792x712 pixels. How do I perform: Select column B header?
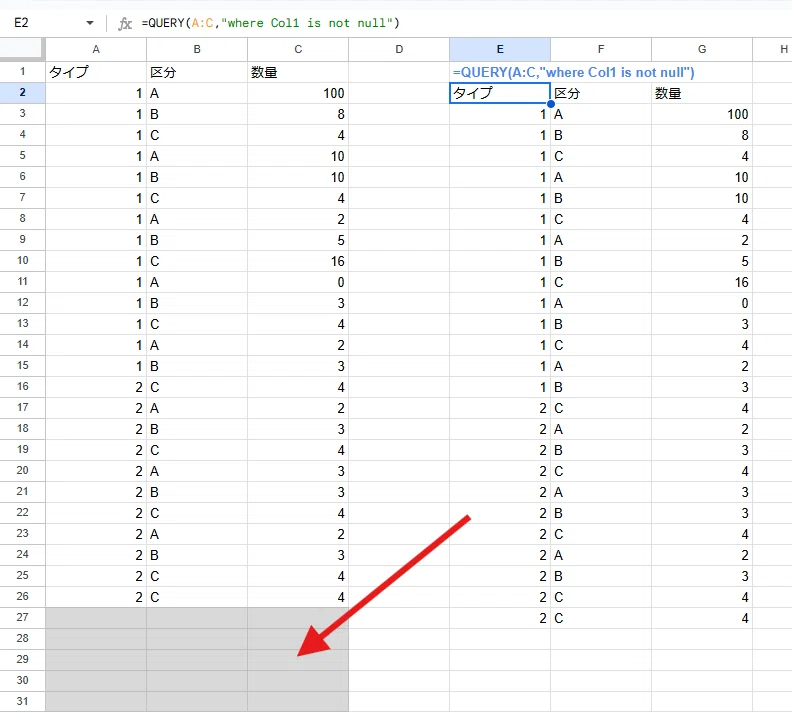pos(197,49)
